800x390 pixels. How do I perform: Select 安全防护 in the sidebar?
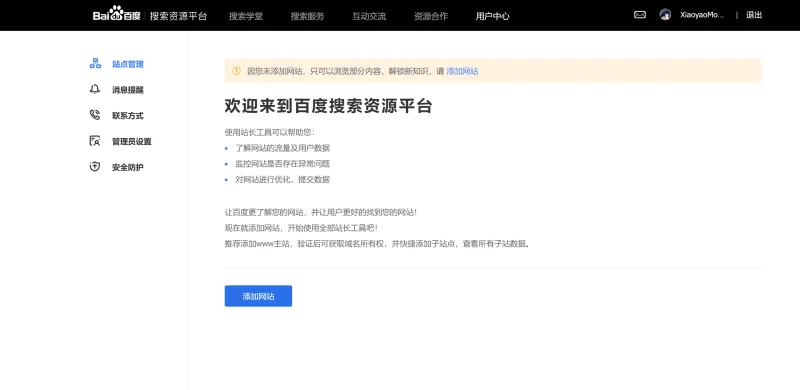pyautogui.click(x=128, y=167)
